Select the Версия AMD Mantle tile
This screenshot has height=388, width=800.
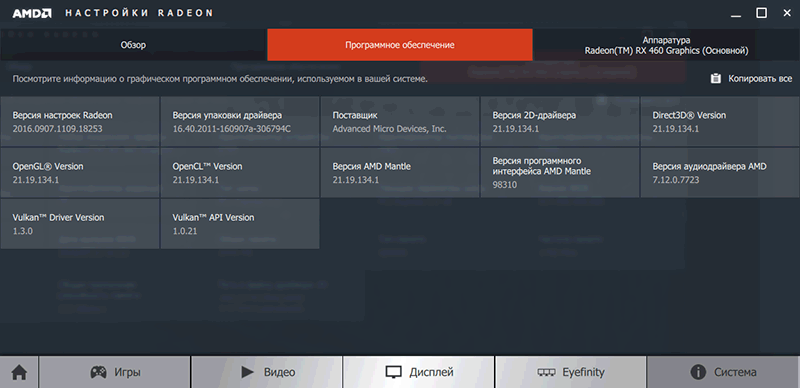pos(400,173)
